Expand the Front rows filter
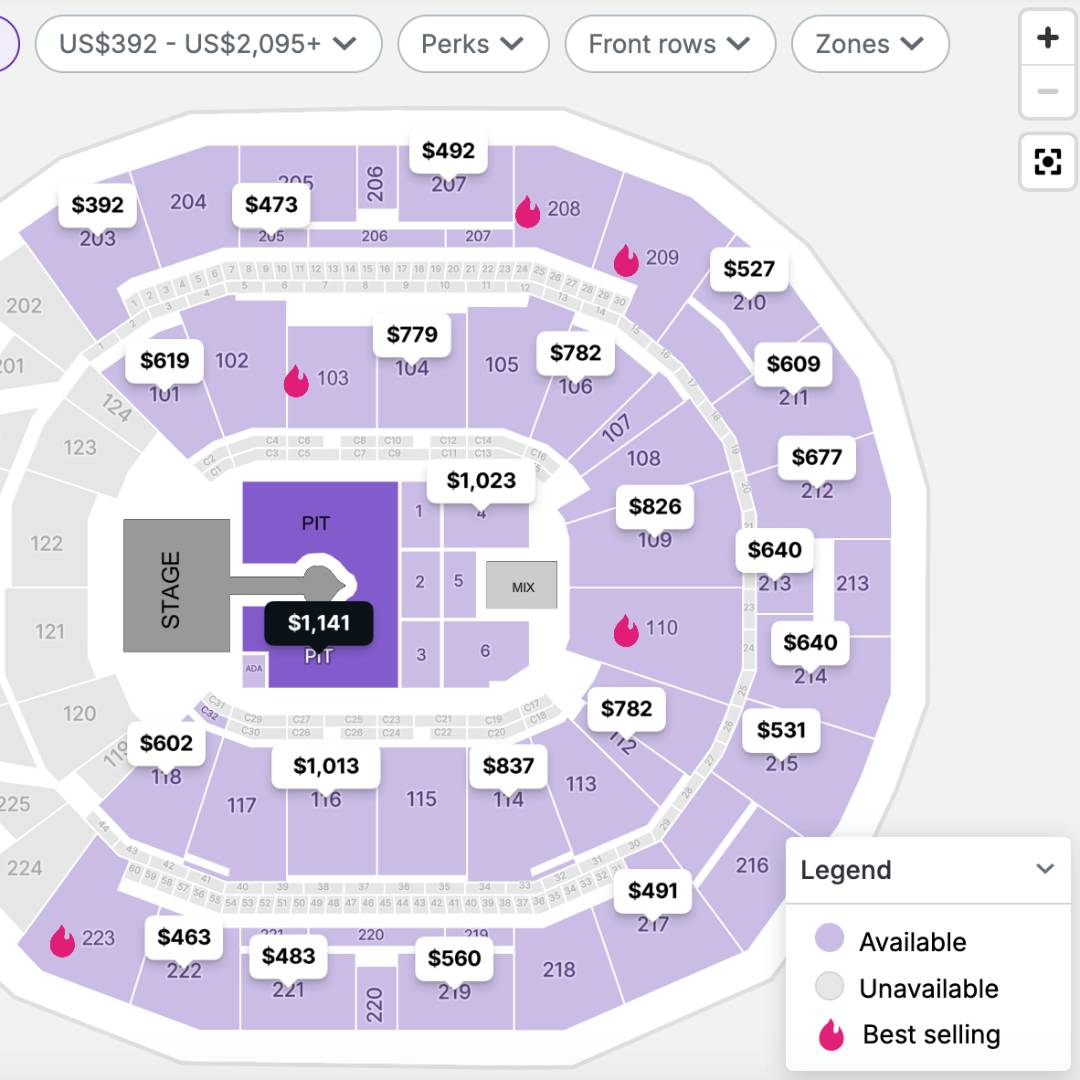This screenshot has width=1080, height=1080. click(669, 44)
